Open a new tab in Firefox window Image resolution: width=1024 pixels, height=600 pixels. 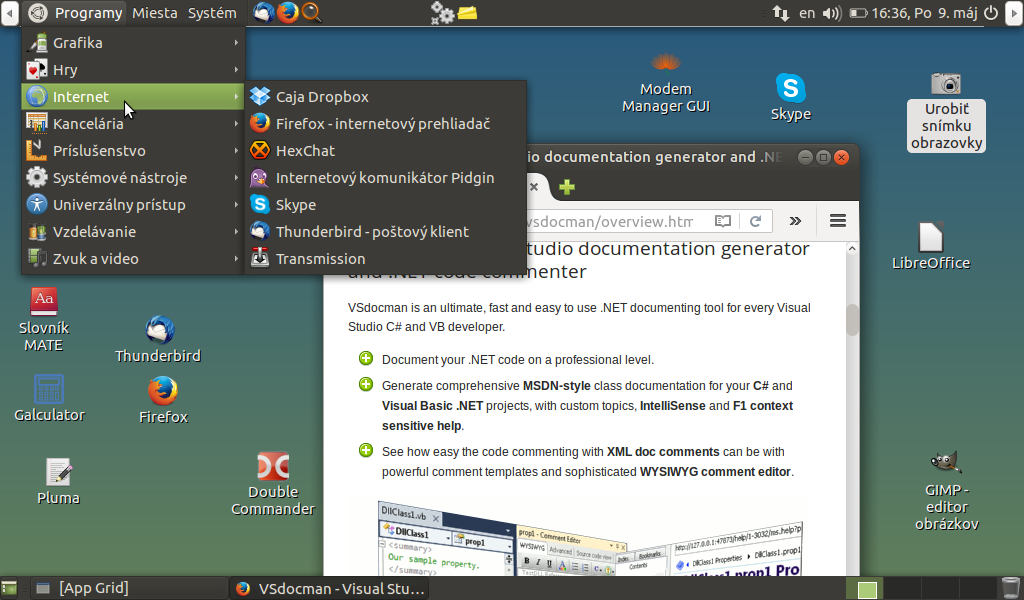point(567,187)
